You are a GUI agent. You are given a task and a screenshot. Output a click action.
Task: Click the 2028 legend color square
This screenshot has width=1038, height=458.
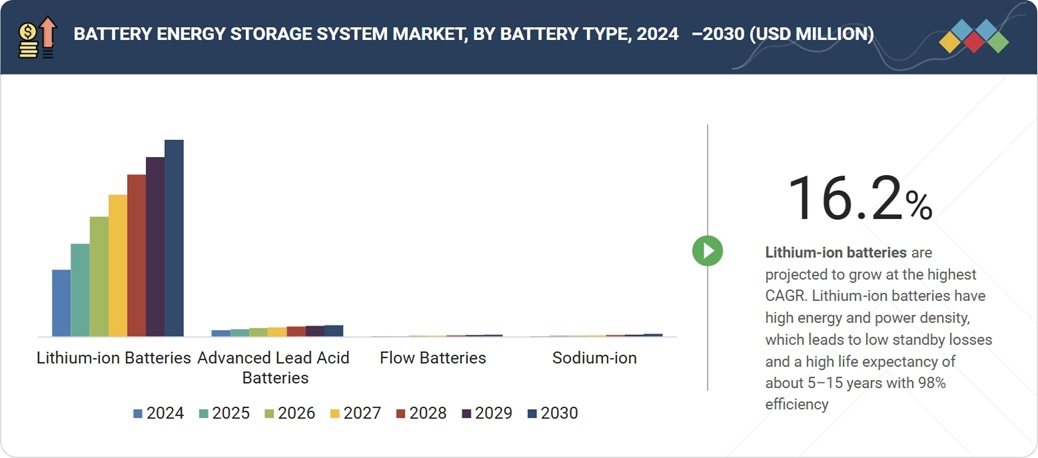click(x=401, y=413)
